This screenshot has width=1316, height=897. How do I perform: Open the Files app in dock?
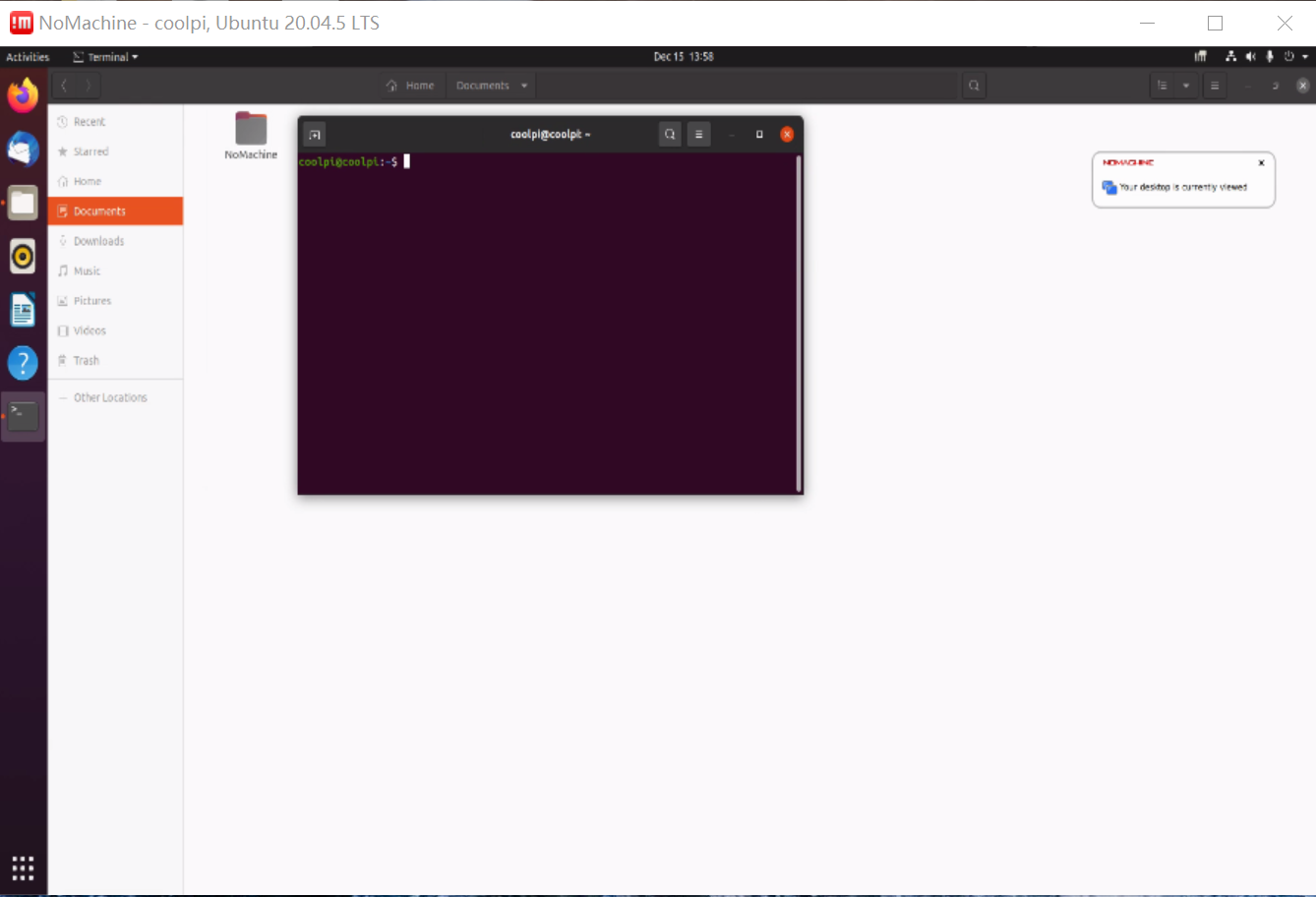click(x=23, y=204)
